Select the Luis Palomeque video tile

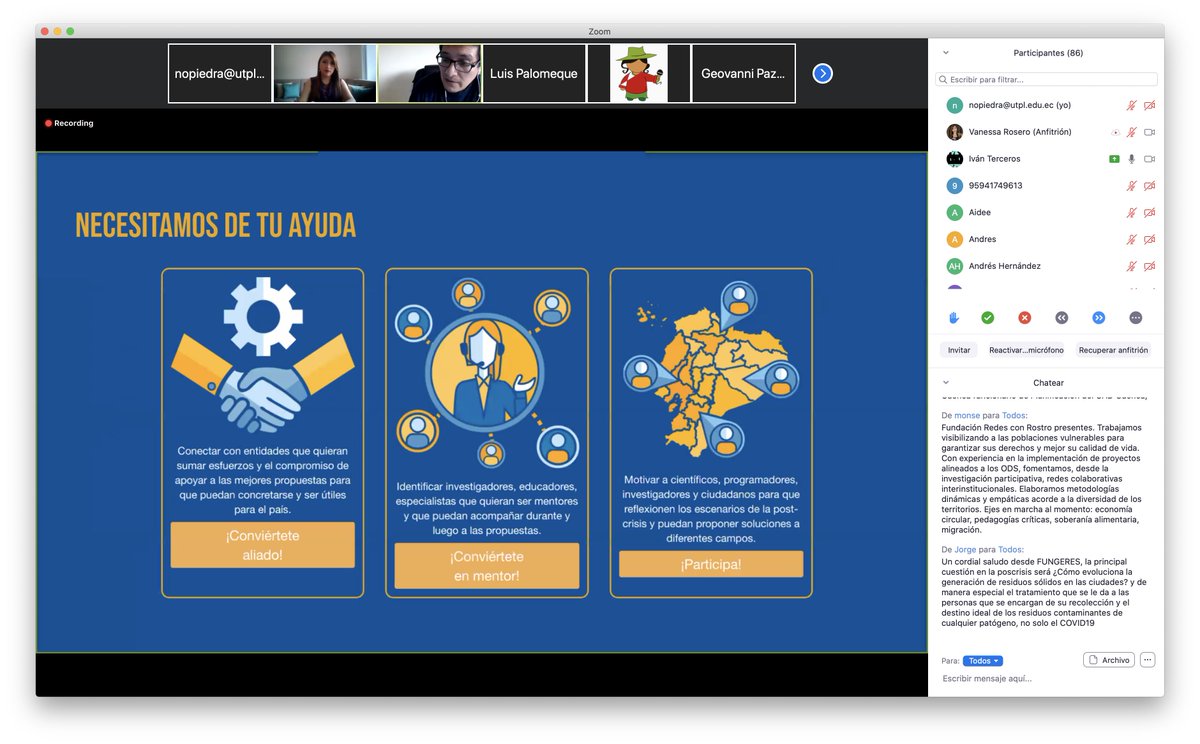pos(534,73)
